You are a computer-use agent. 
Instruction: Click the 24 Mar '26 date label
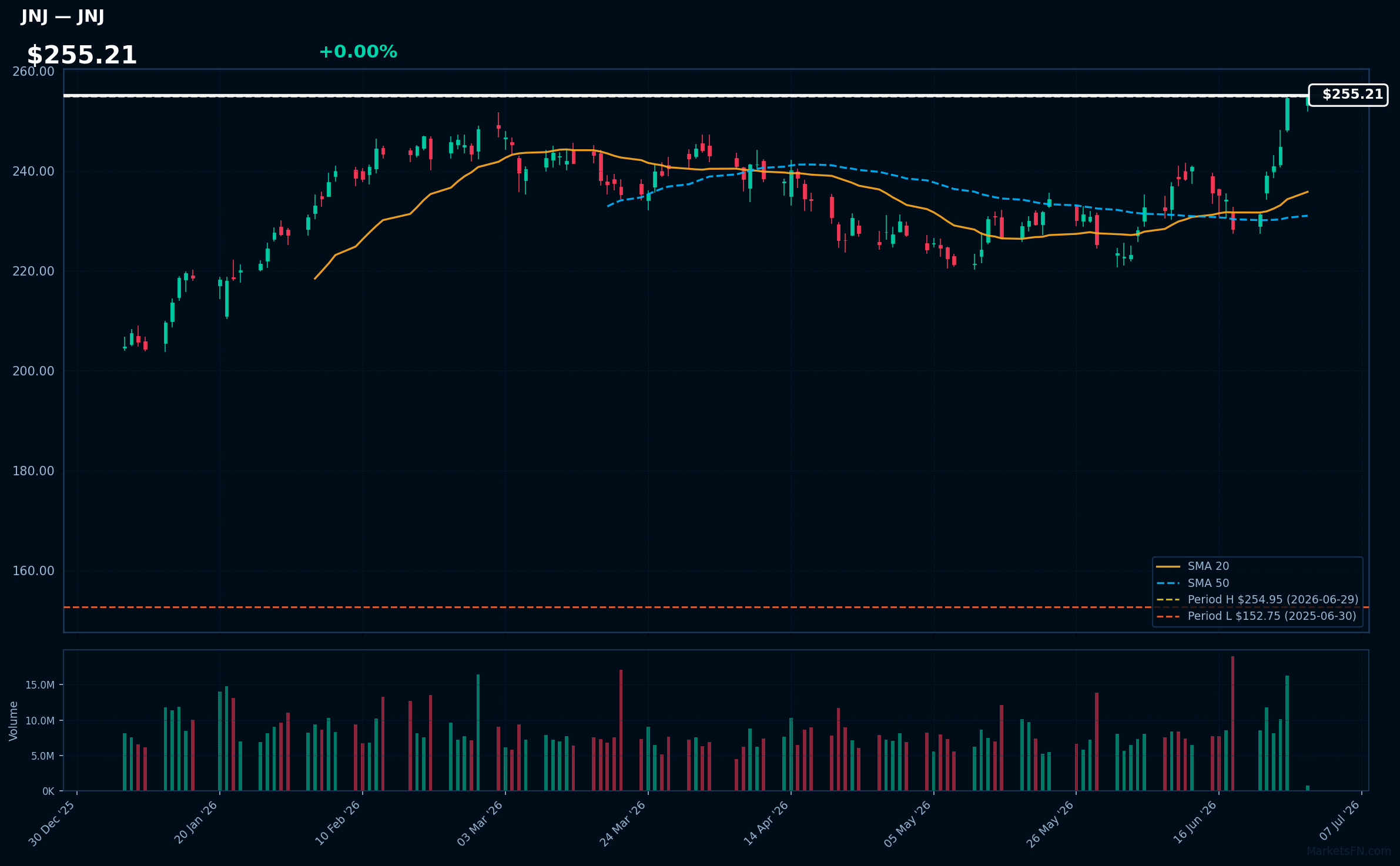point(623,824)
